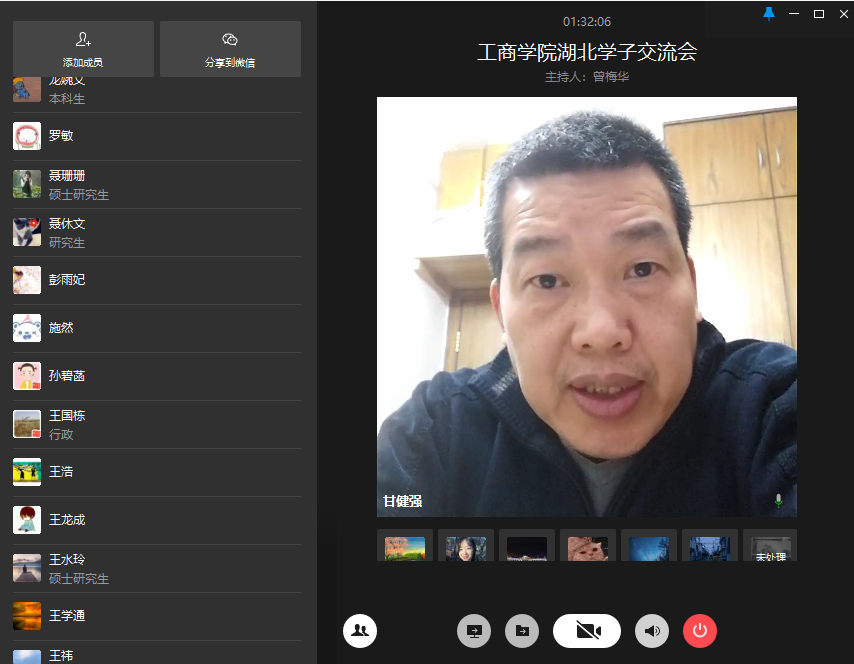Click 分享到微信 share button
Screen dimensions: 854x664
click(x=230, y=49)
